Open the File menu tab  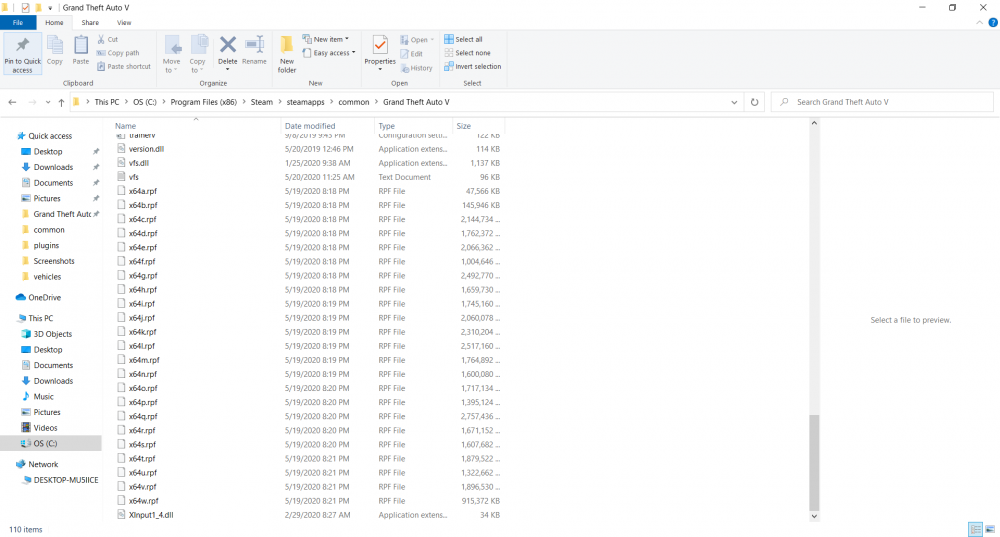coord(18,22)
